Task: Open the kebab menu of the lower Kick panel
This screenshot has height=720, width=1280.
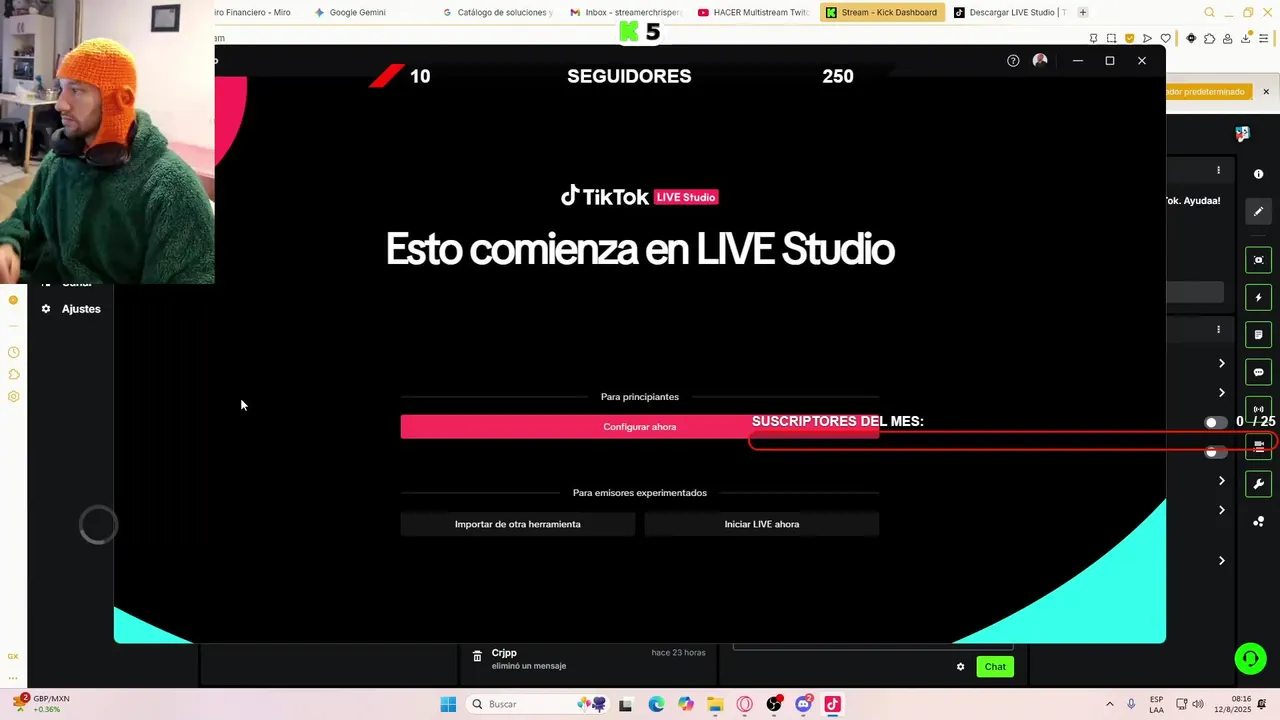Action: [x=1218, y=329]
